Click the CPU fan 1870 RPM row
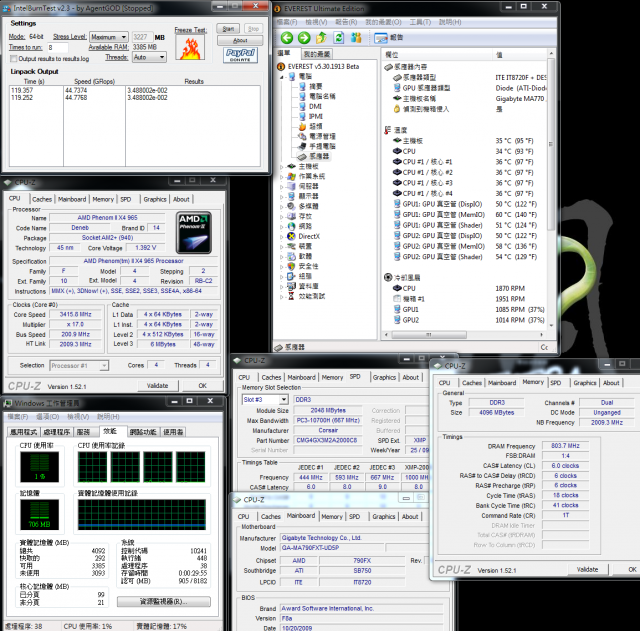This screenshot has width=640, height=631. tap(467, 288)
